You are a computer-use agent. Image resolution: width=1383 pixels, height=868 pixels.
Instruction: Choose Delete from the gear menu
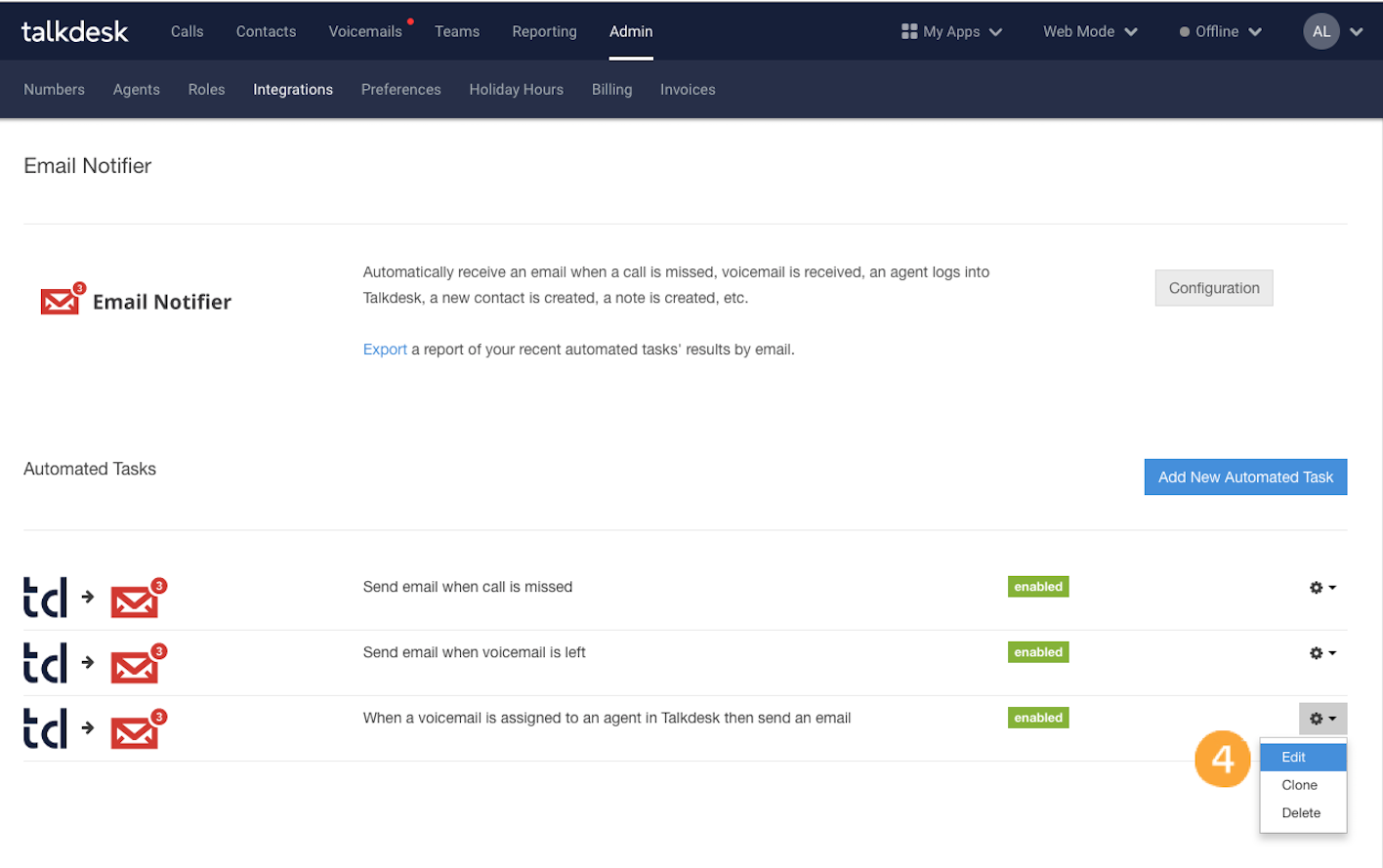click(1303, 812)
